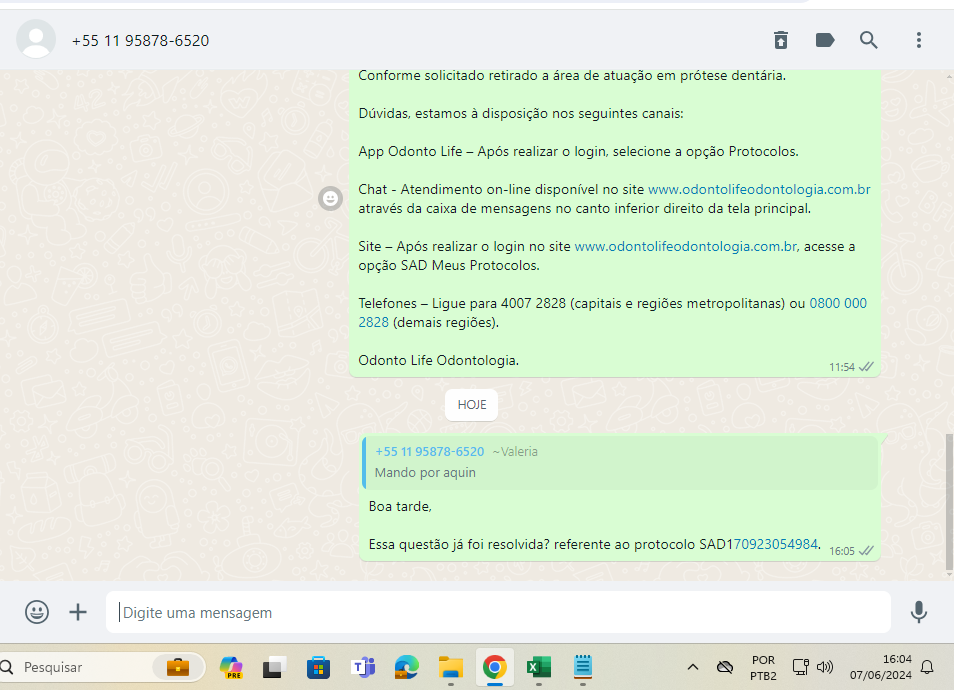Click the network display tray icon
954x690 pixels.
click(800, 667)
